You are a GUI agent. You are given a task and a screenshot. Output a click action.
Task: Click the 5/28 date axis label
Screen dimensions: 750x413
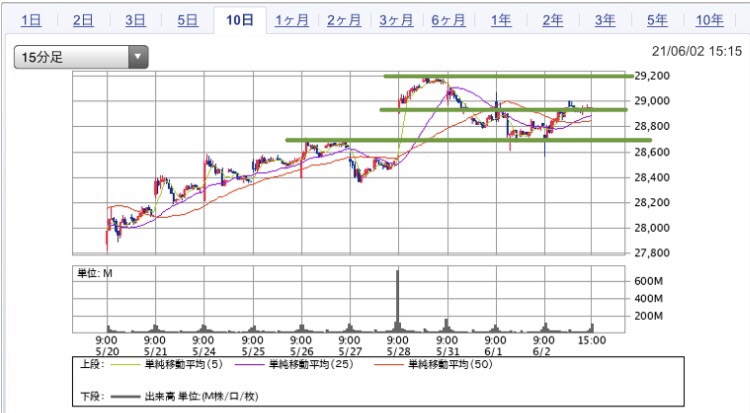pyautogui.click(x=398, y=351)
